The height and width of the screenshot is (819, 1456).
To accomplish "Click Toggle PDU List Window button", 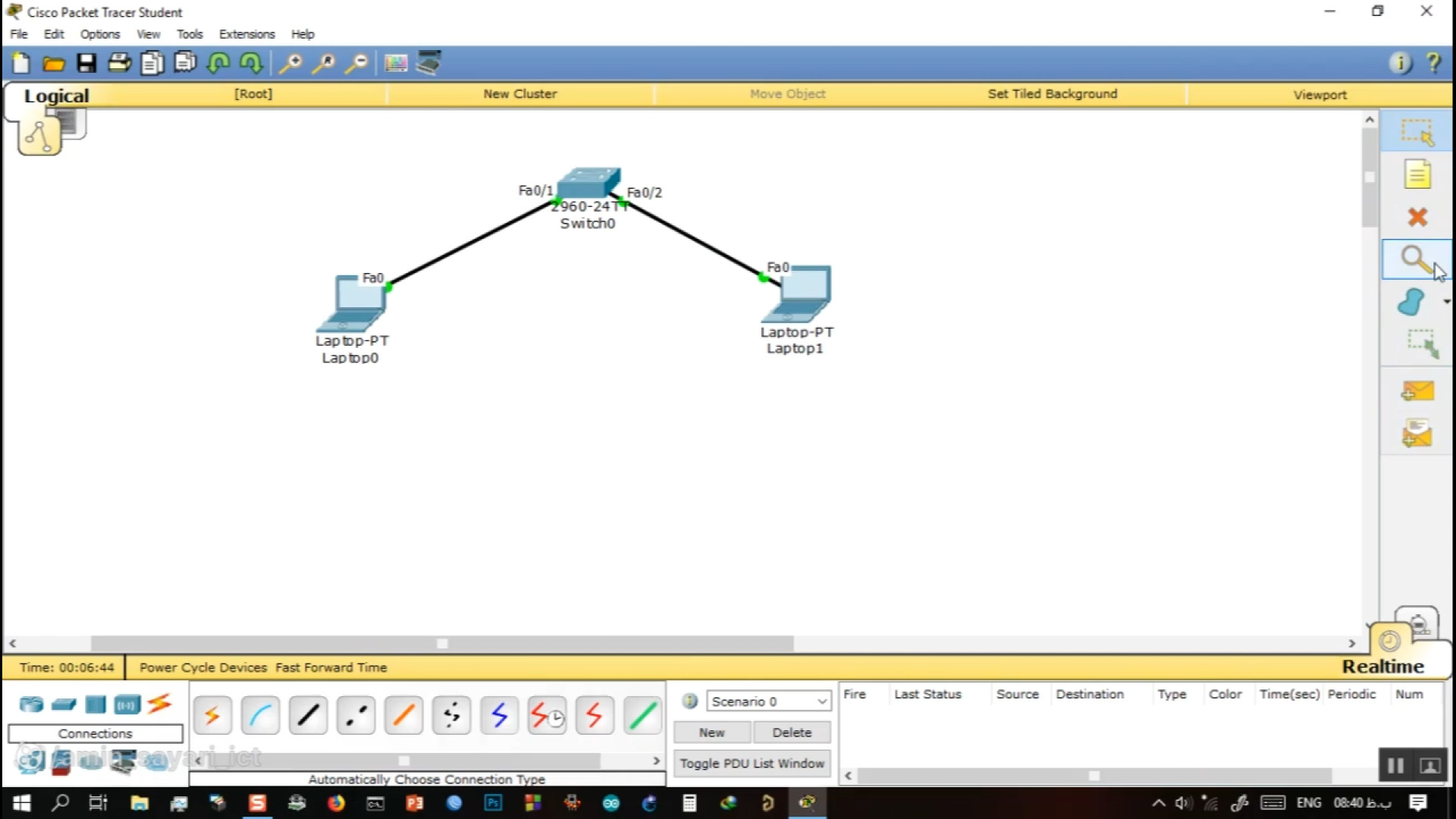I will tap(752, 764).
